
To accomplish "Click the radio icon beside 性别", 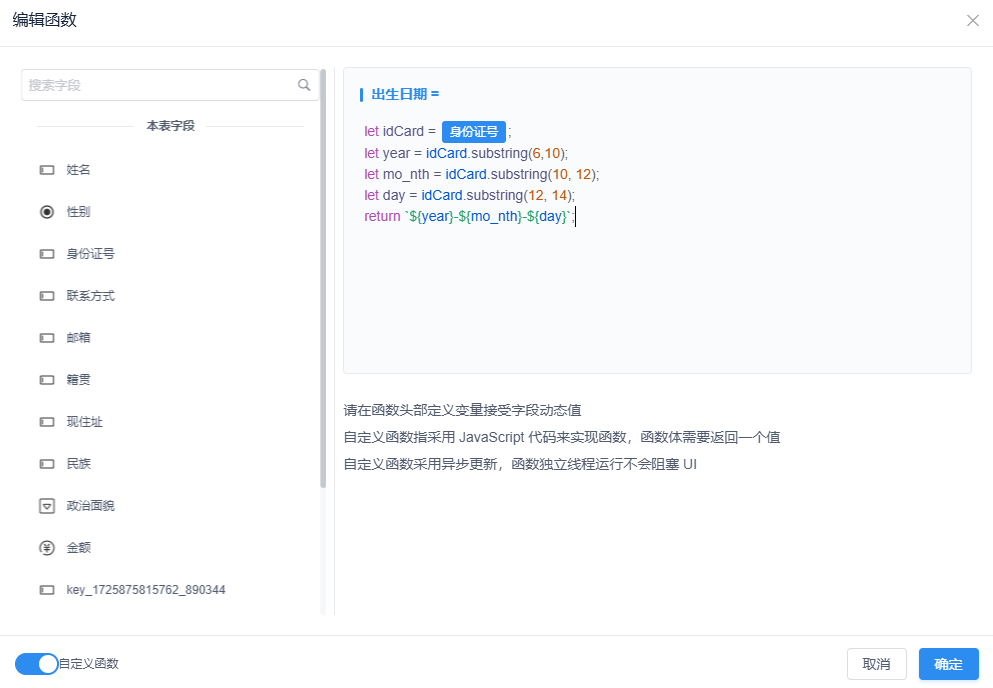I will [46, 212].
